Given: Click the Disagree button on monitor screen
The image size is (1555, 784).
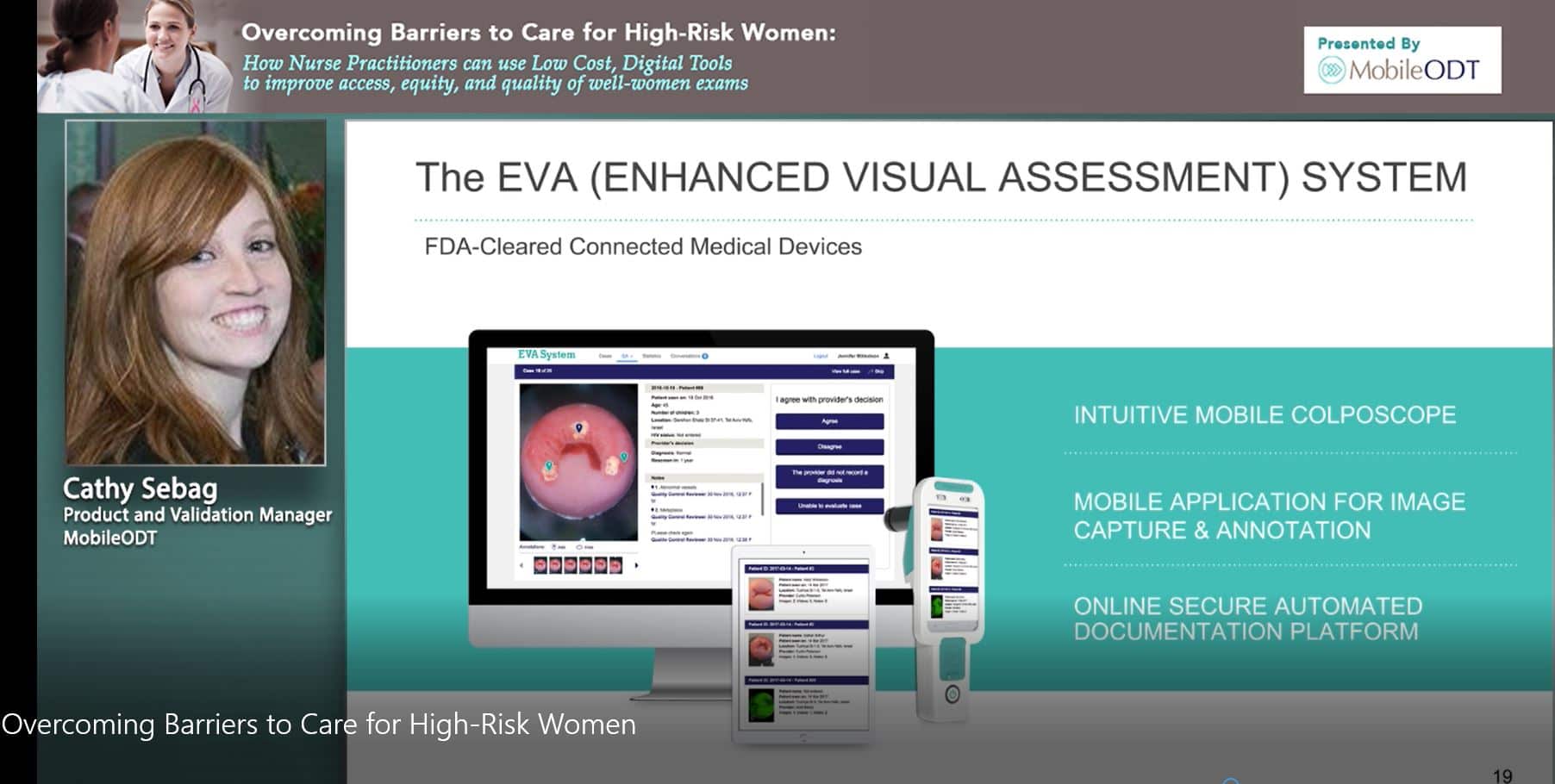Looking at the screenshot, I should (829, 447).
